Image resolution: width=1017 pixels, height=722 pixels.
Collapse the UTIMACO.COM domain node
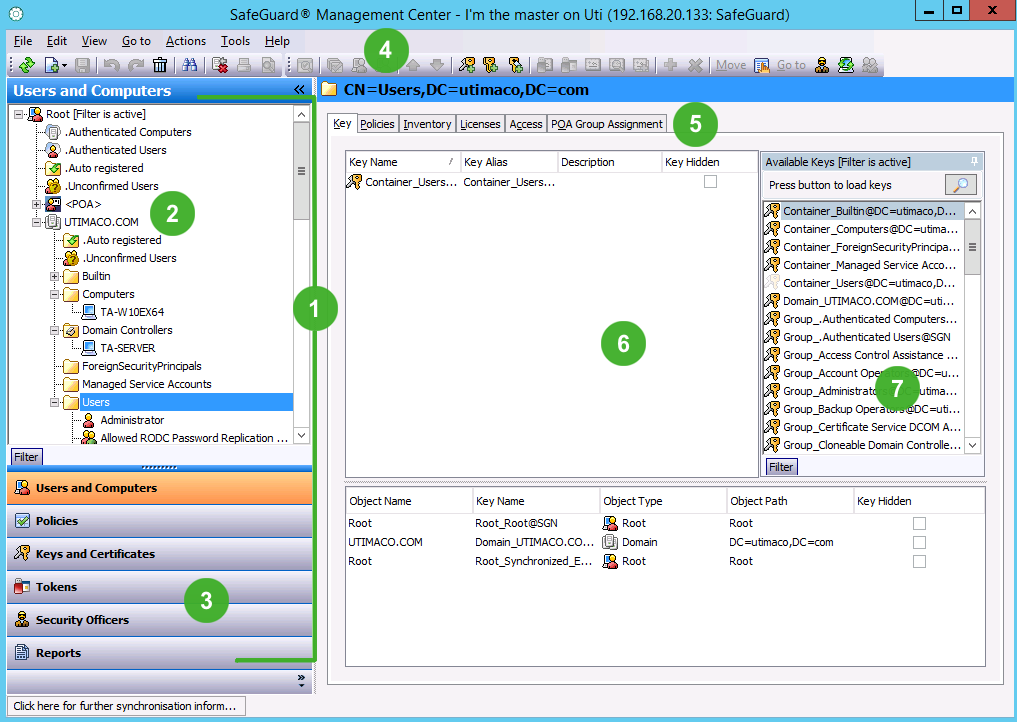point(37,222)
